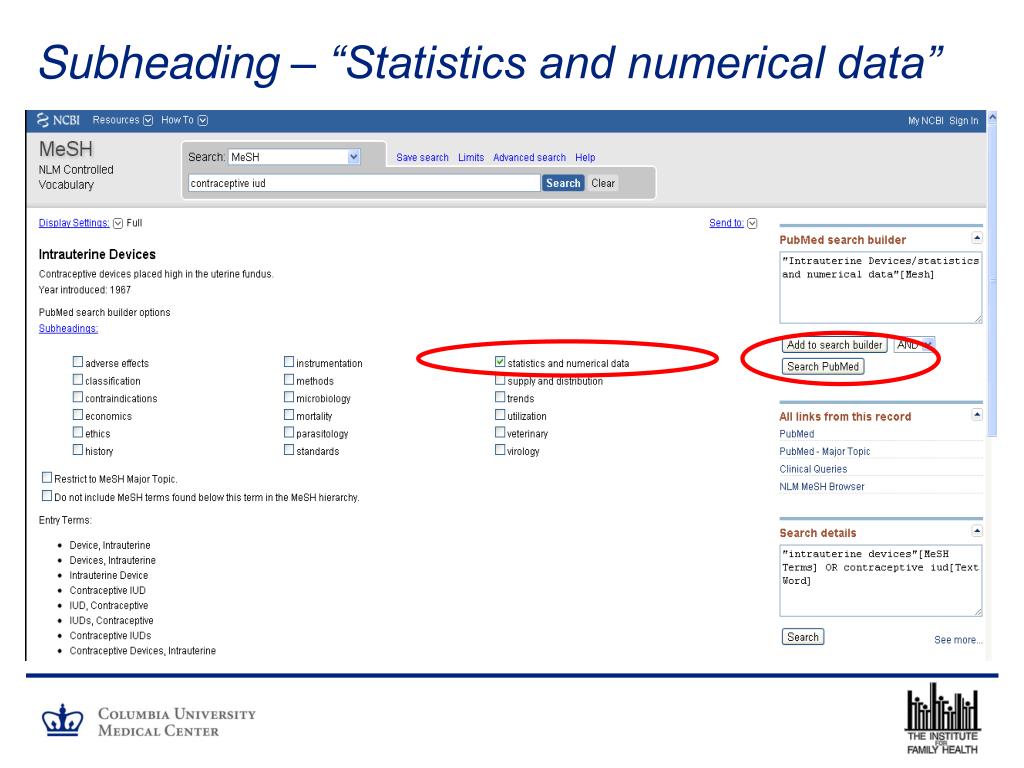
Task: Enable Restrict to MeSH Major Topic
Action: tap(47, 478)
